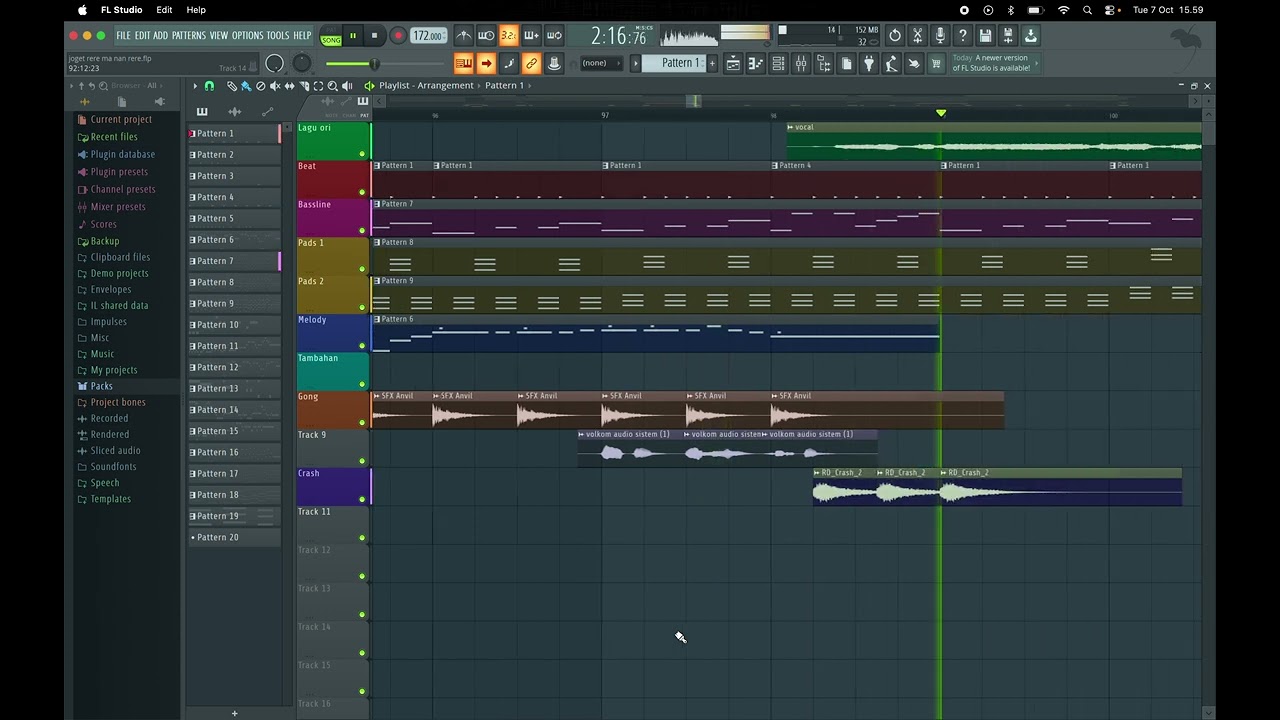This screenshot has height=720, width=1280.
Task: Click the red record button
Action: tap(397, 36)
